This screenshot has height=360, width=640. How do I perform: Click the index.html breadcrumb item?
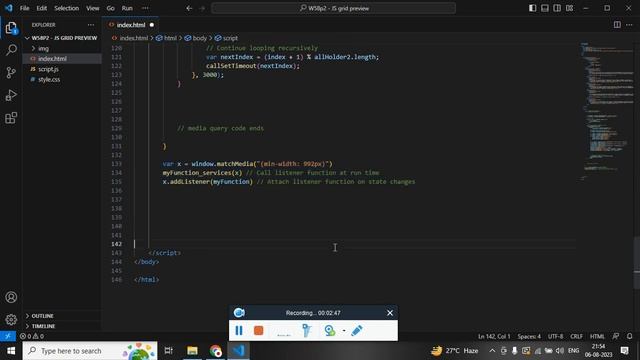click(130, 38)
